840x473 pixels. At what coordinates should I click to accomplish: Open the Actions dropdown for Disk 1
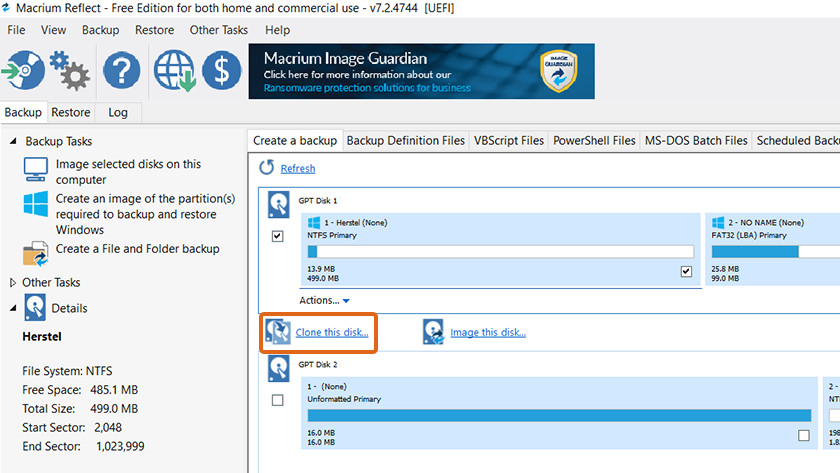(325, 301)
